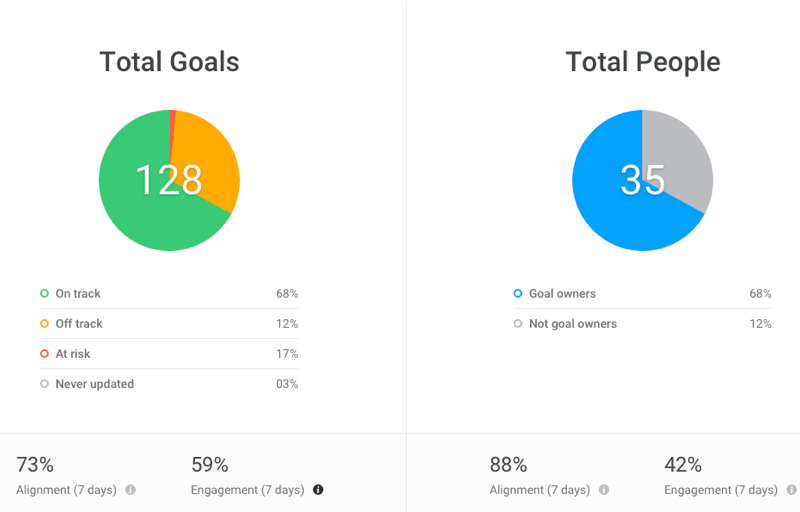Click the 42% people engagement value
800x512 pixels.
pos(683,465)
